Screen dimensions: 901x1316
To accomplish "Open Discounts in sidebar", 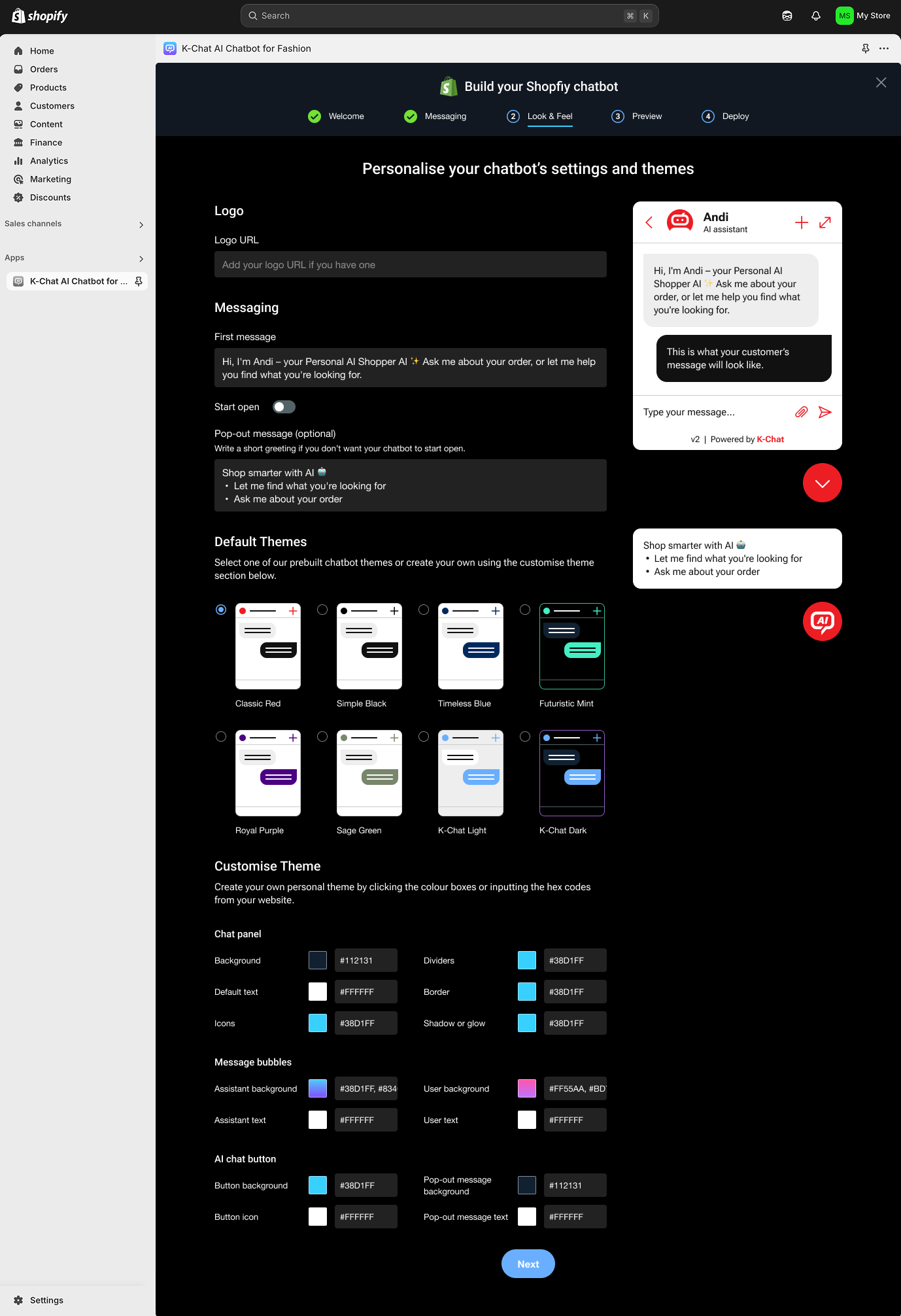I will tap(50, 198).
